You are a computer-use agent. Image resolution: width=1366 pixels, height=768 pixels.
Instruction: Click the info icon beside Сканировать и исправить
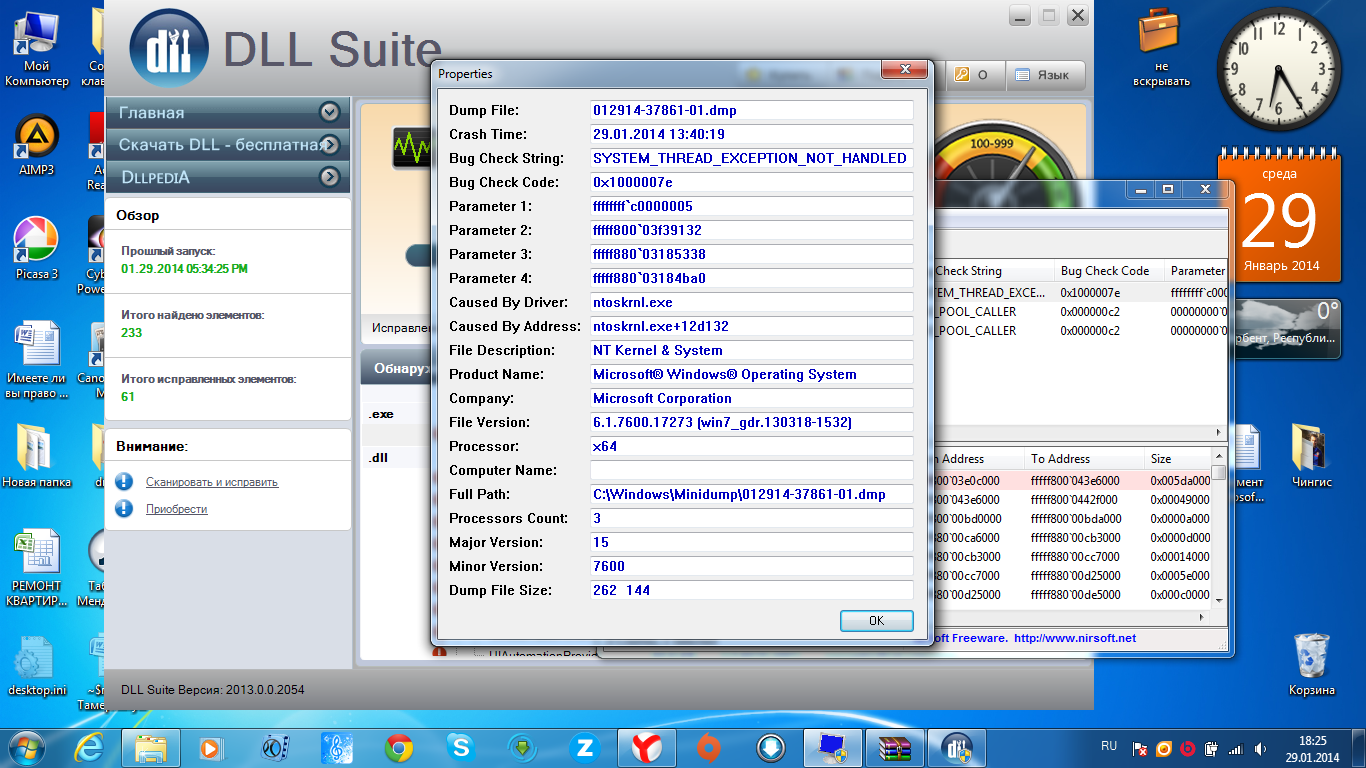[124, 482]
